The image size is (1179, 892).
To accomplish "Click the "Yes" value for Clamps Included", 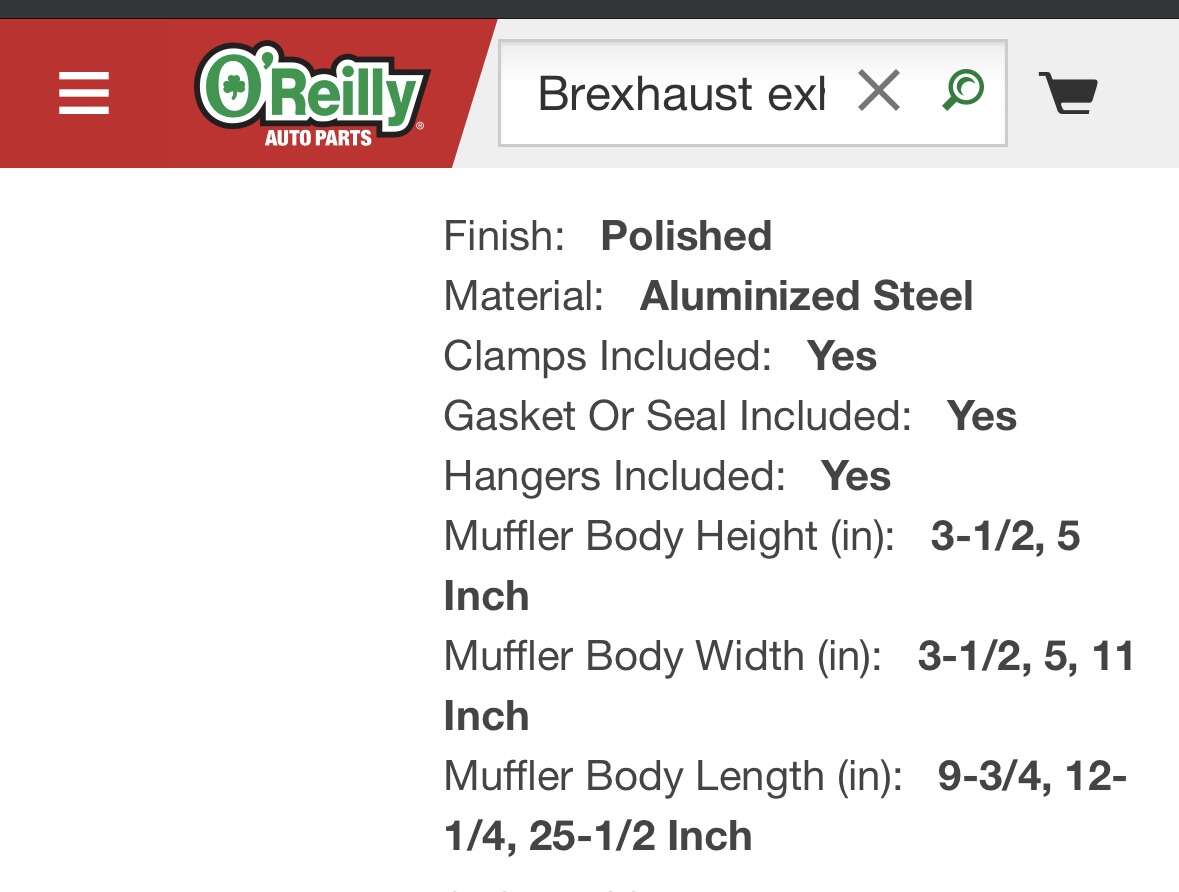I will (x=842, y=357).
